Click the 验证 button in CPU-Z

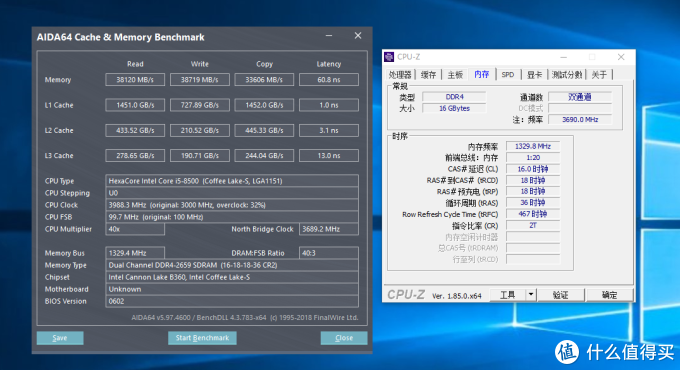pos(560,295)
